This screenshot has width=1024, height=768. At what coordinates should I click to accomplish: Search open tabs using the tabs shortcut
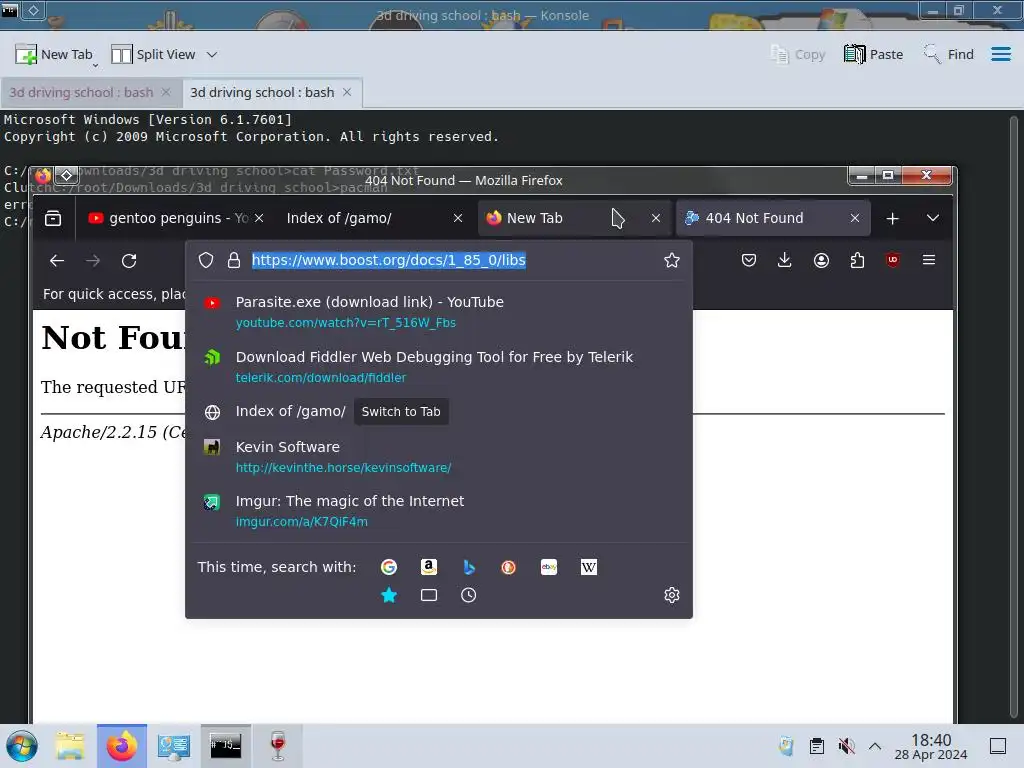coord(428,595)
